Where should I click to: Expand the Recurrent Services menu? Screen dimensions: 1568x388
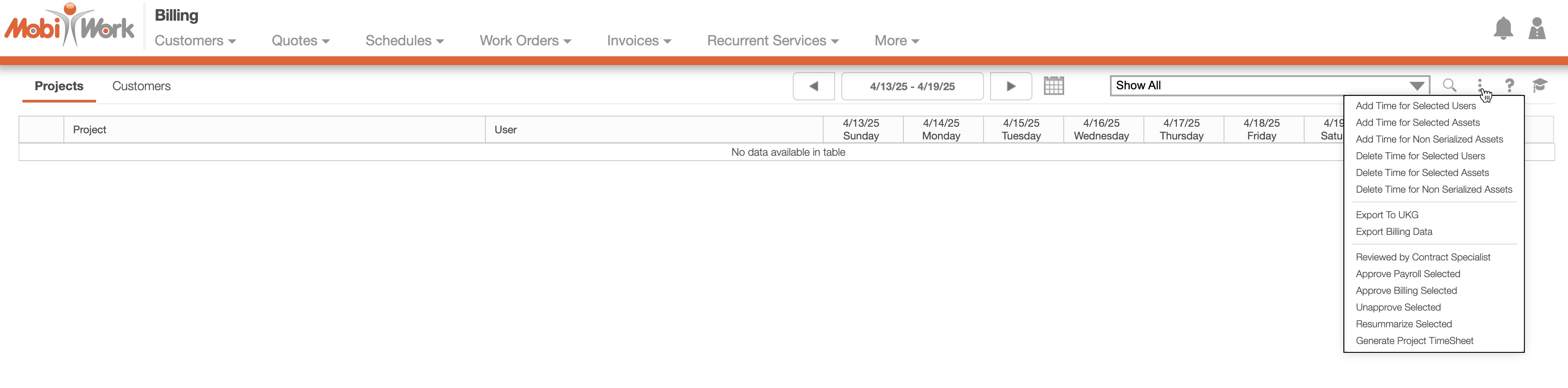773,41
